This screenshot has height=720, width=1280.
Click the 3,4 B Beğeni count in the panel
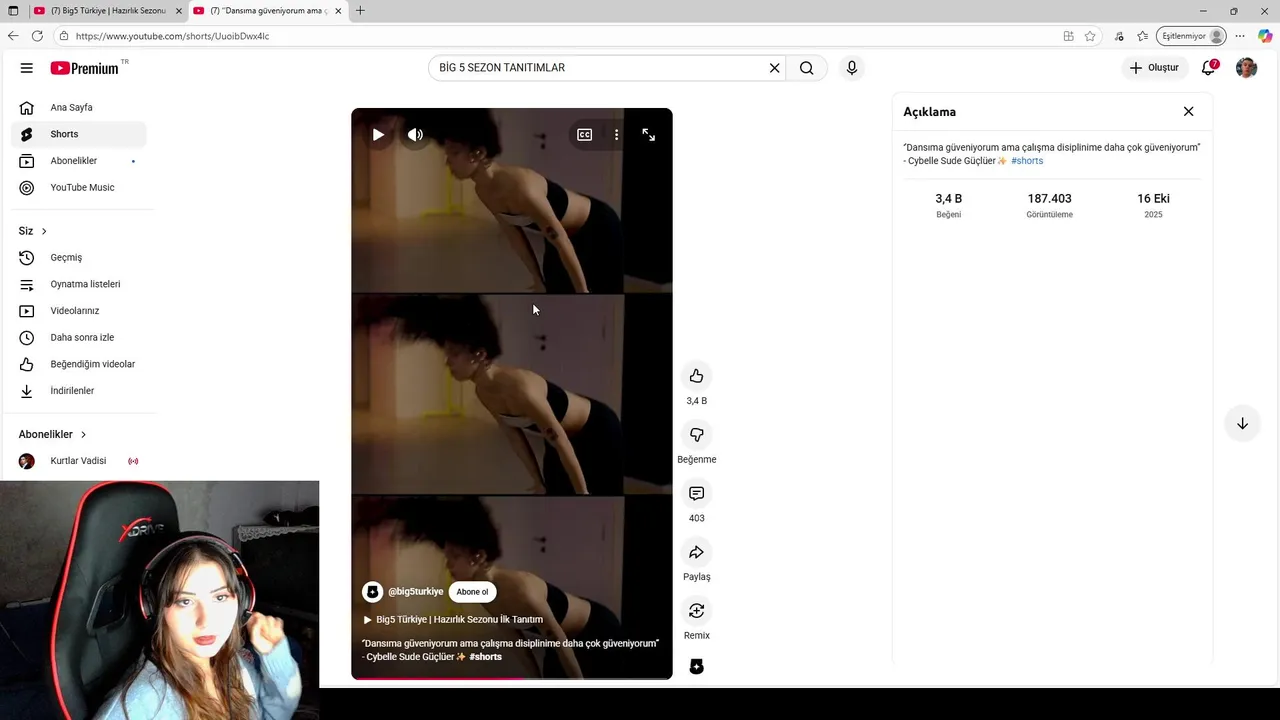click(948, 205)
